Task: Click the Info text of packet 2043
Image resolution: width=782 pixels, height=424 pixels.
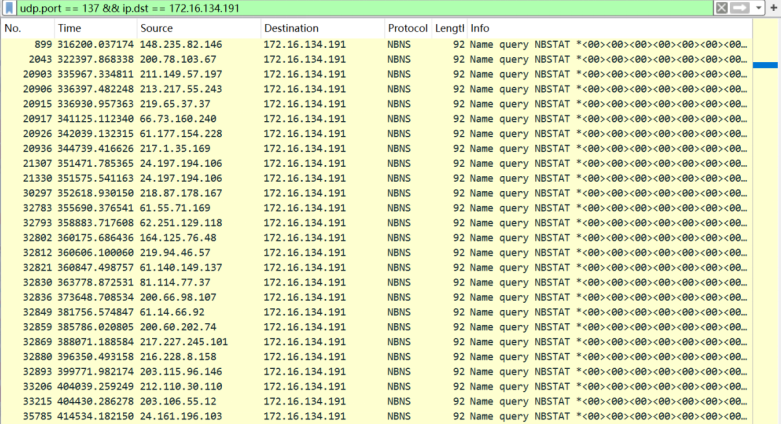Action: [x=608, y=59]
